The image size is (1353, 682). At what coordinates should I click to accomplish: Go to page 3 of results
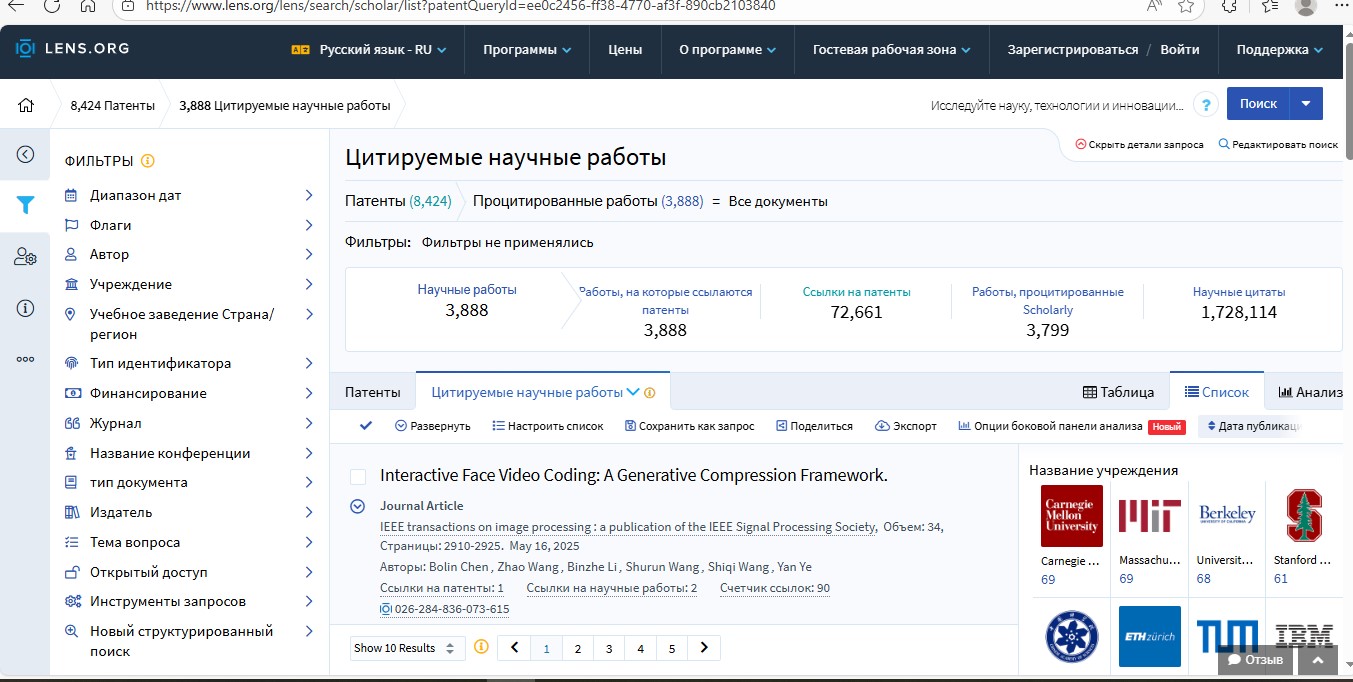tap(609, 648)
